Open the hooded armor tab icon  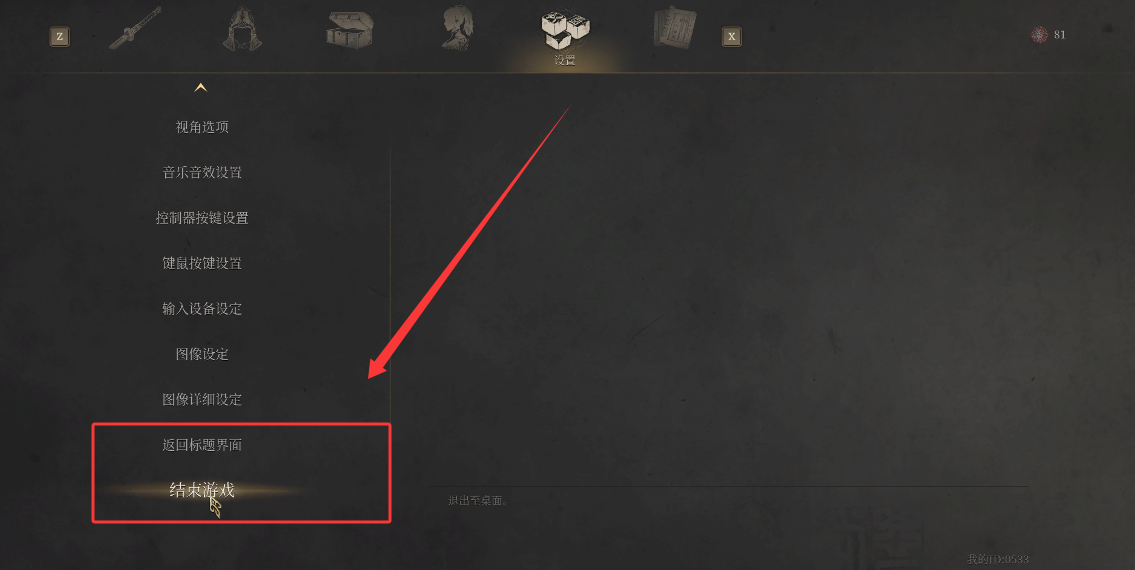(242, 30)
